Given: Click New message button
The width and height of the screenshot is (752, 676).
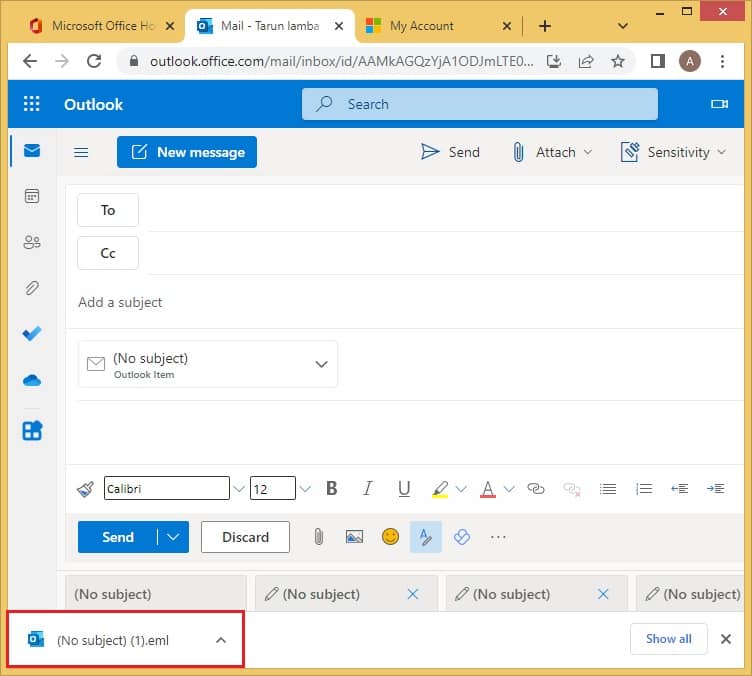Looking at the screenshot, I should (187, 152).
